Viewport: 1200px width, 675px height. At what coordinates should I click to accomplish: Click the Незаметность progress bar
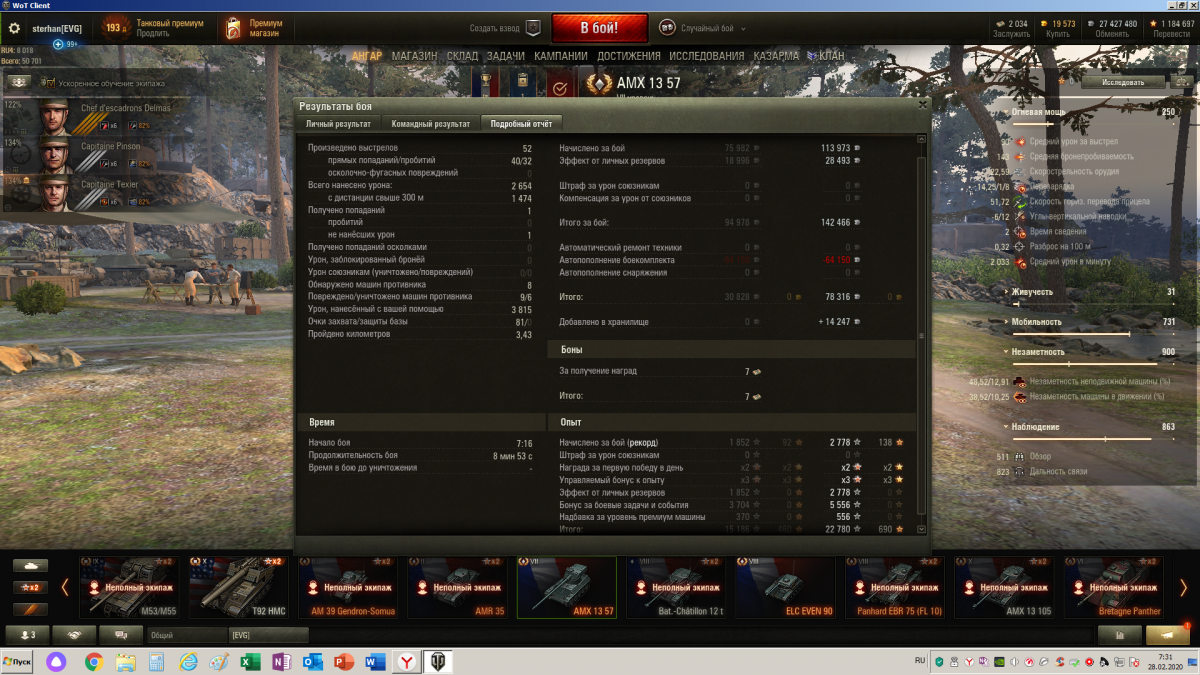[1093, 365]
